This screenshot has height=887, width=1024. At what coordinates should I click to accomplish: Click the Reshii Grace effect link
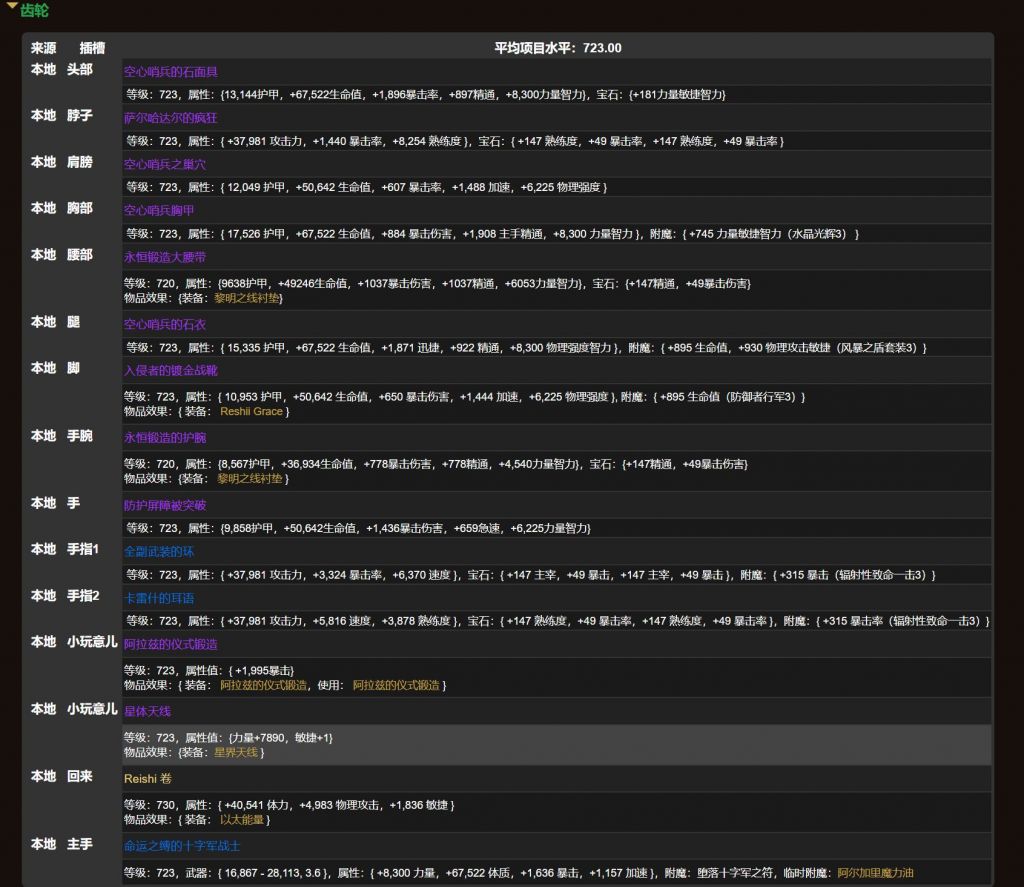click(x=251, y=411)
